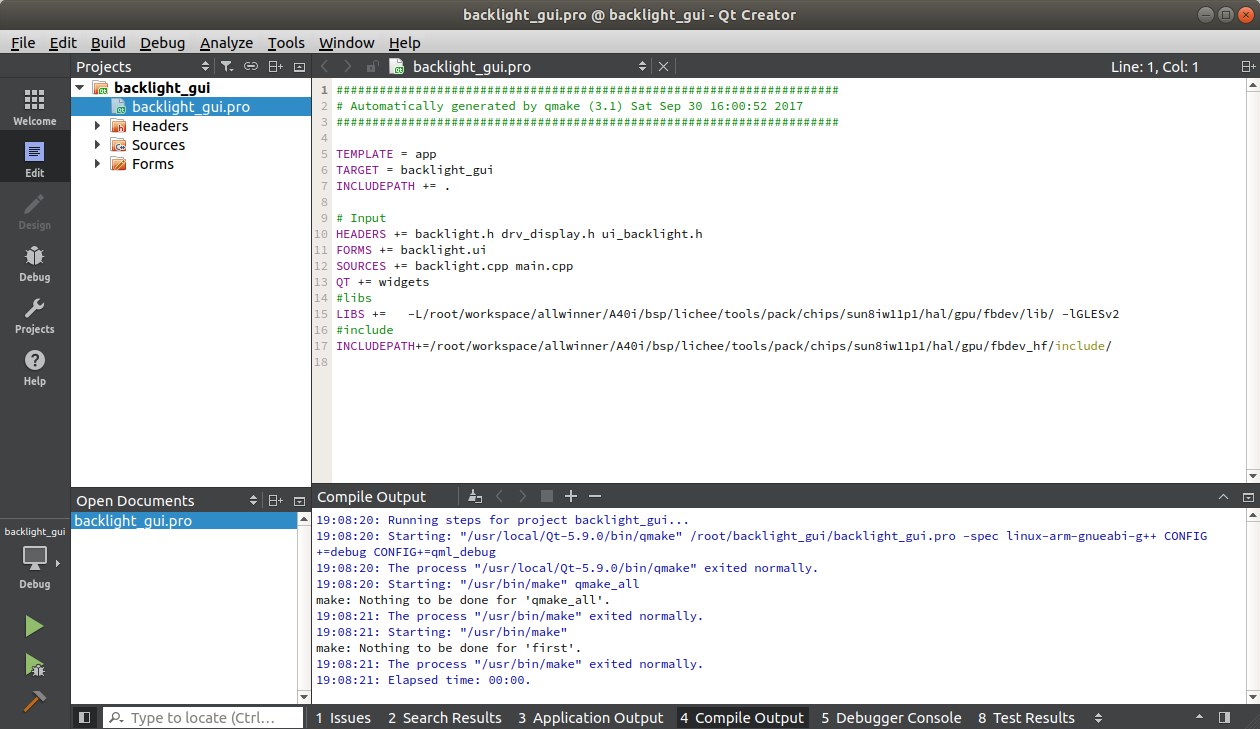Toggle synchronize with editor link icon
The image size is (1260, 729).
tap(251, 67)
